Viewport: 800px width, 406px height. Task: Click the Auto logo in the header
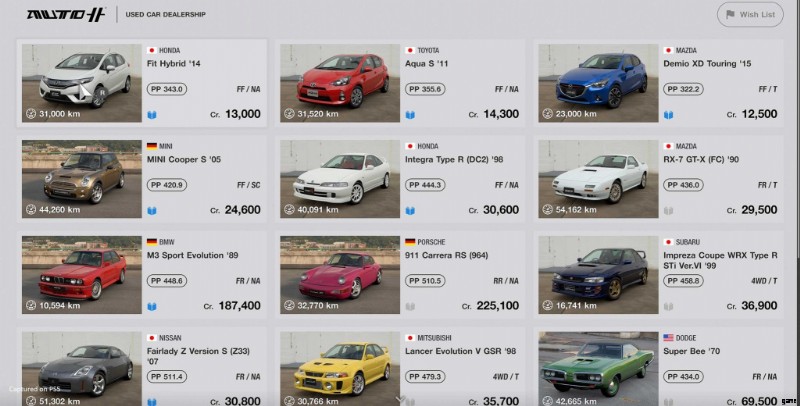click(66, 14)
